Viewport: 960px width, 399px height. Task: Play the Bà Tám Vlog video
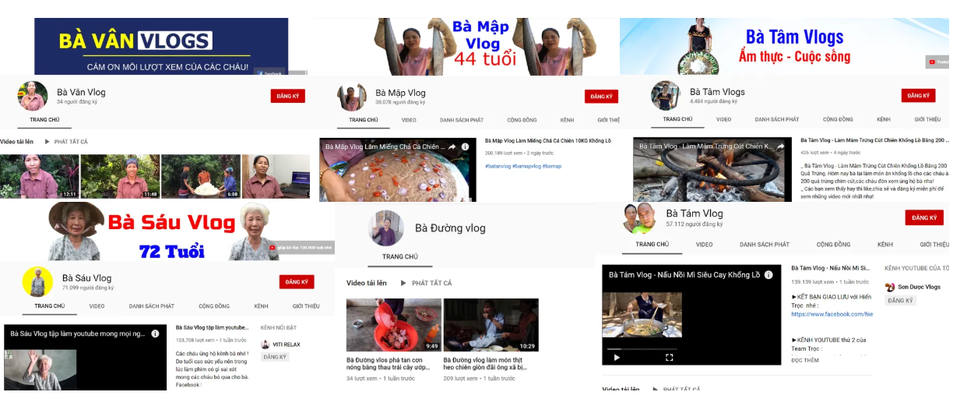click(617, 357)
